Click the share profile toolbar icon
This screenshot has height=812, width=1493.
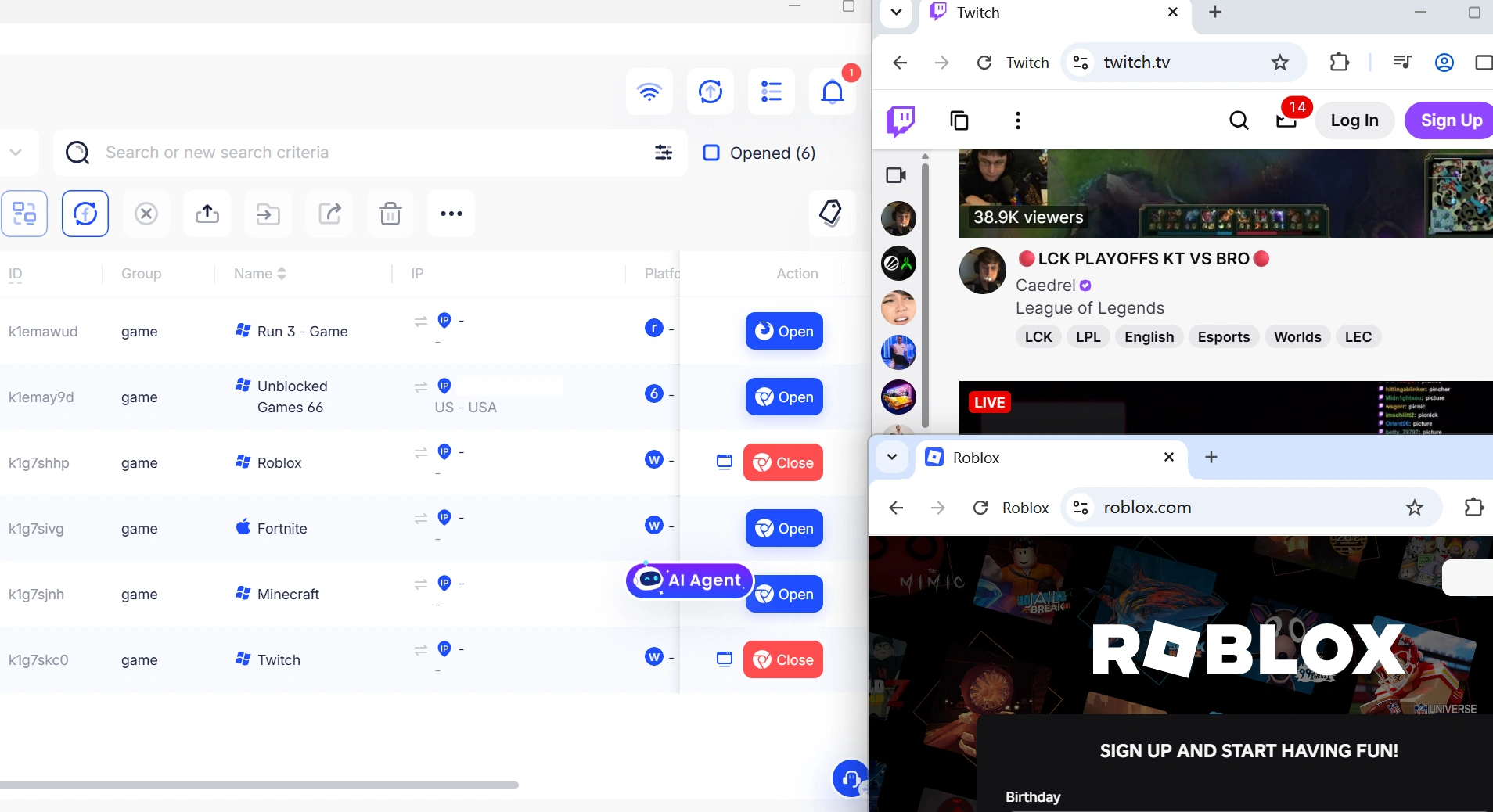pos(329,214)
